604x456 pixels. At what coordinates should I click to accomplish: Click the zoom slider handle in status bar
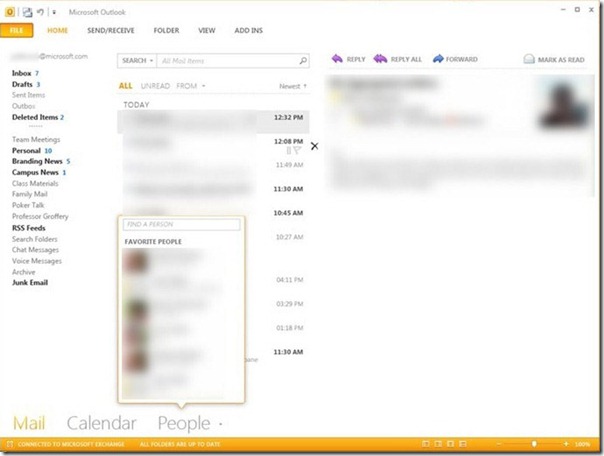pos(534,444)
